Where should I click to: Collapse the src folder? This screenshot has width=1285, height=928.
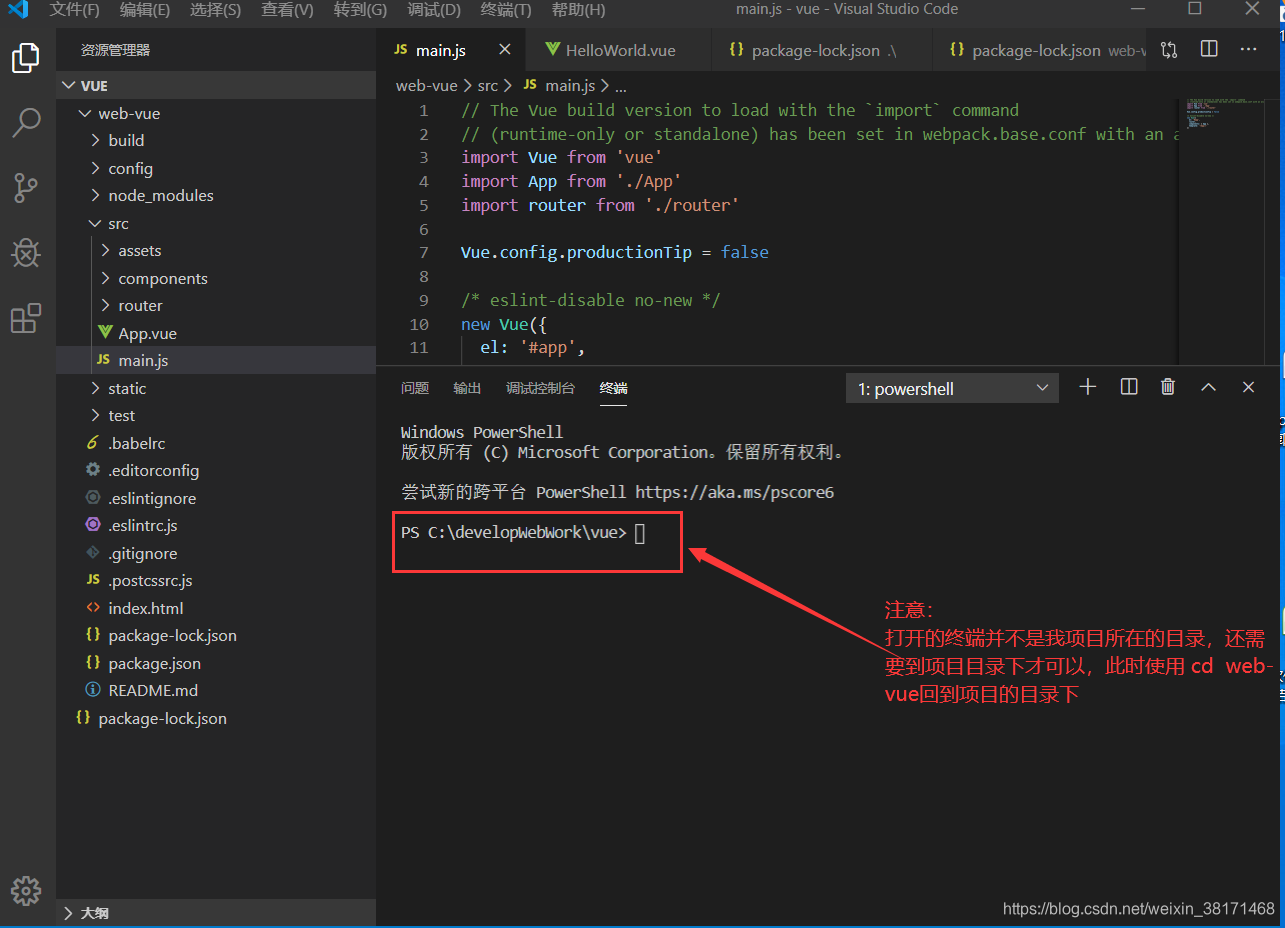pyautogui.click(x=216, y=223)
